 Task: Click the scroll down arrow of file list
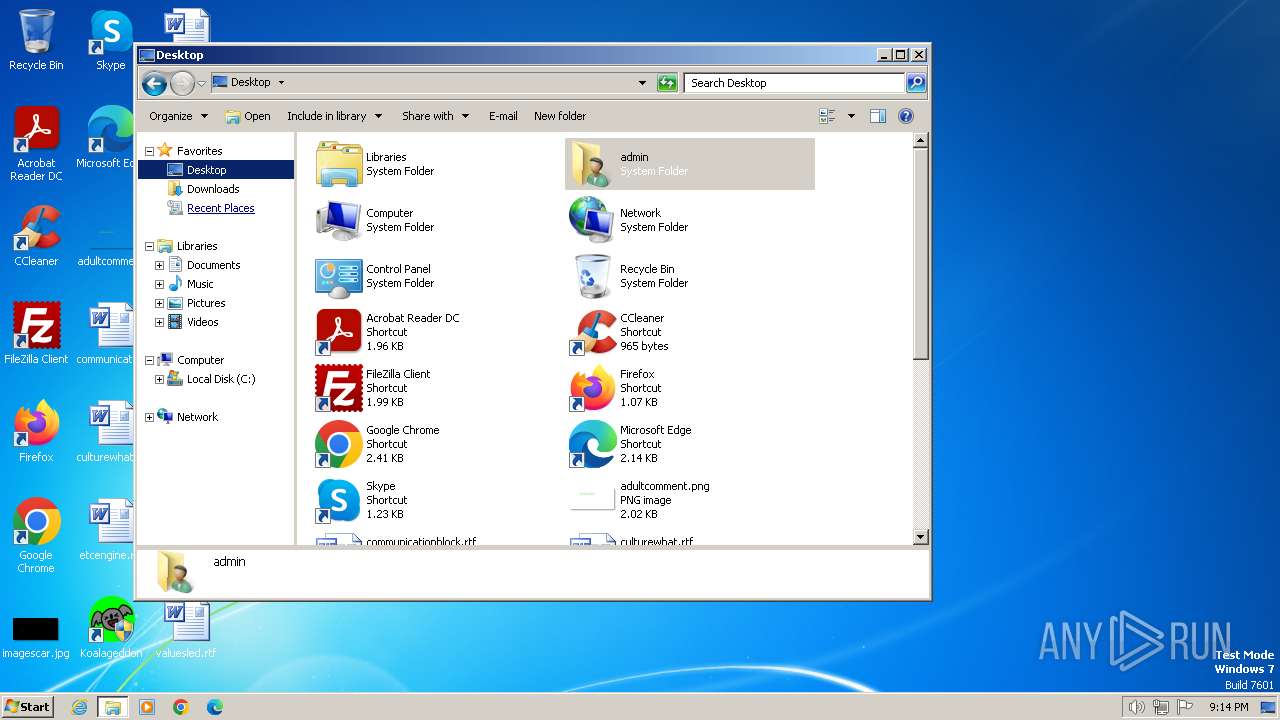[921, 537]
